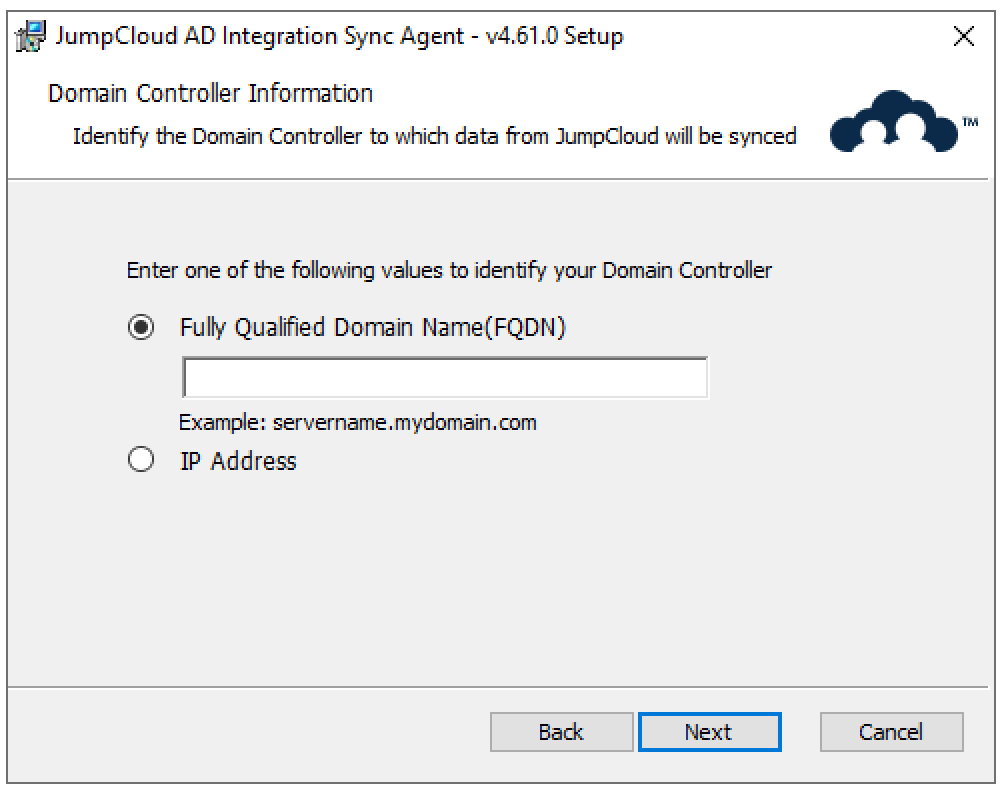
Task: Click the empty footer area left of Back
Action: coord(250,732)
